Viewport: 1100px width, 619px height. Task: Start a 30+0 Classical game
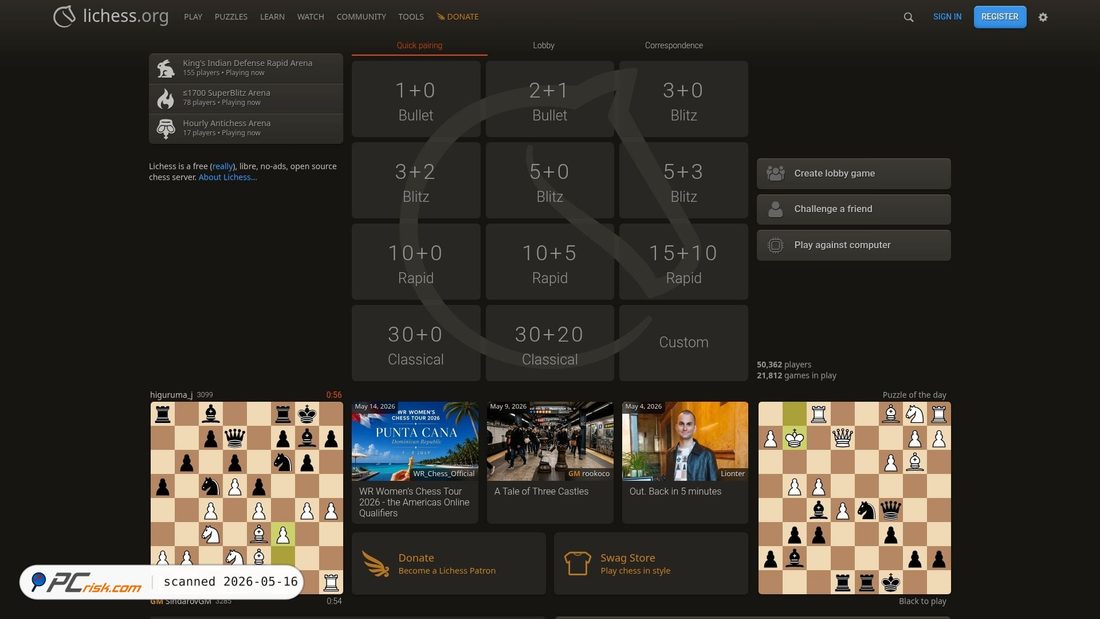point(416,344)
